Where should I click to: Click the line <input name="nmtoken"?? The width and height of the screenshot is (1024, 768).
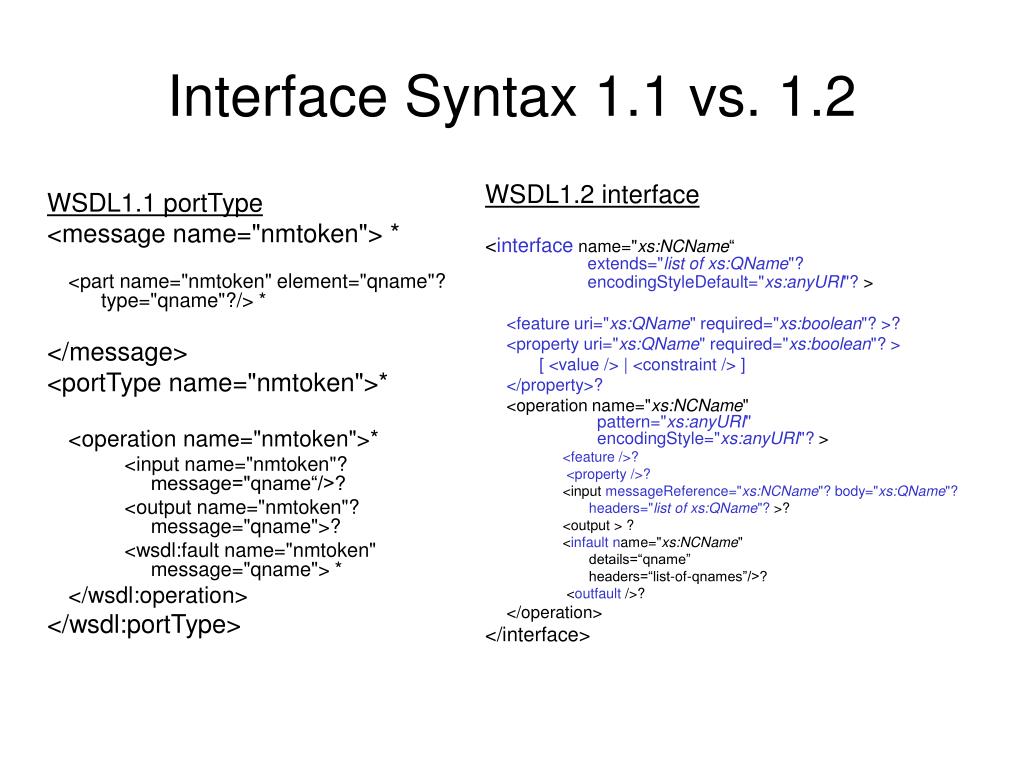tap(236, 464)
